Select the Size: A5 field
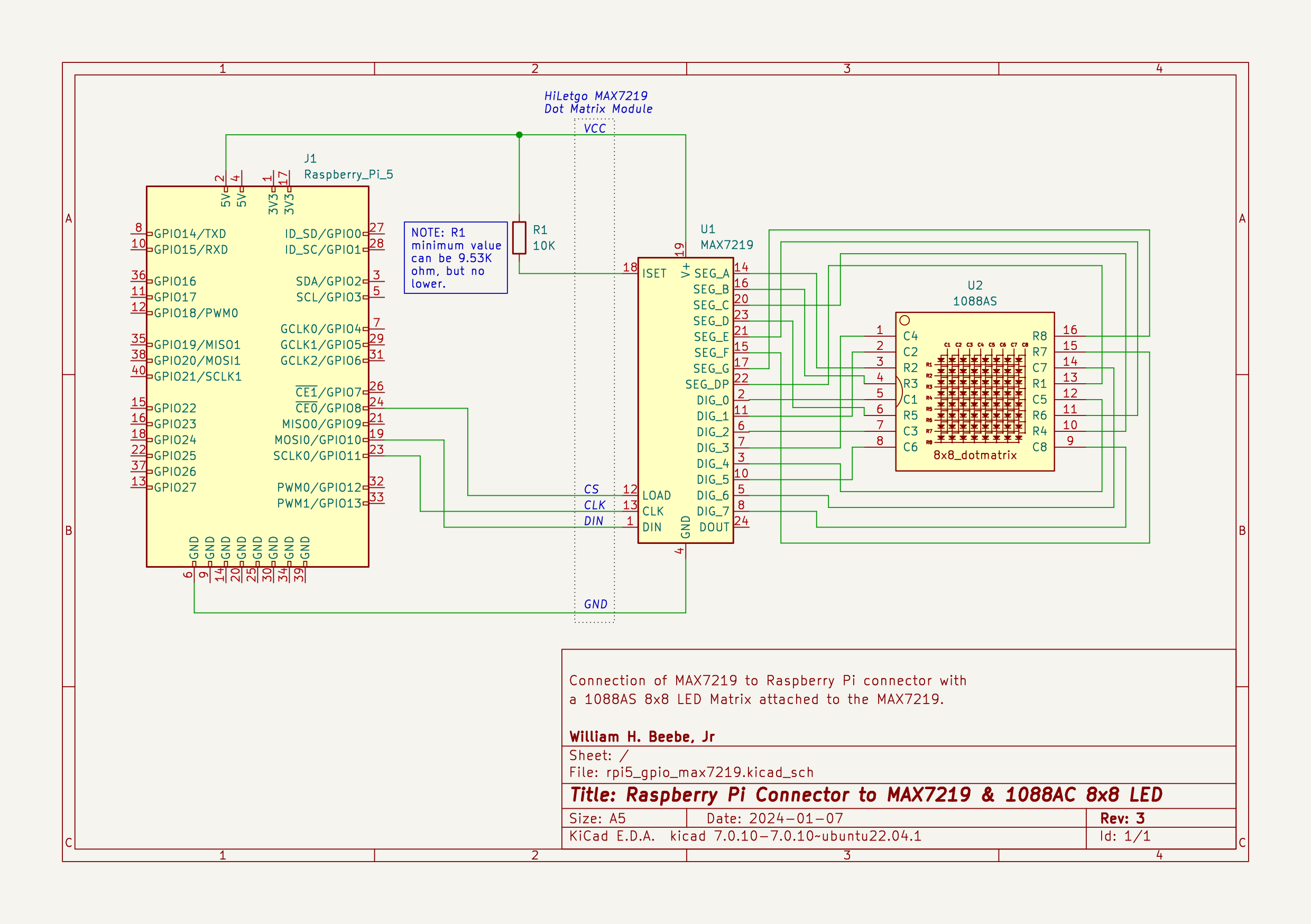 [x=597, y=818]
